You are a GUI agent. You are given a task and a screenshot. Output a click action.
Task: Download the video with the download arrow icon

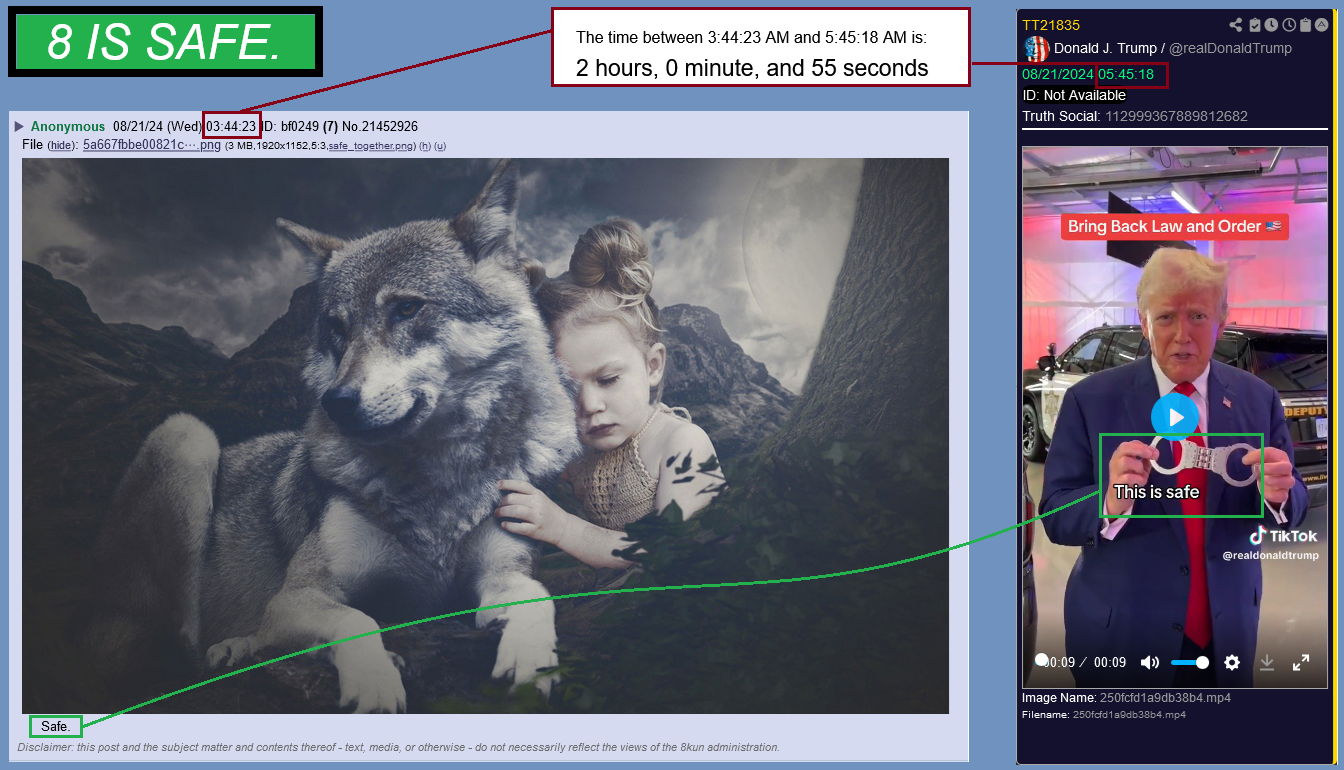(1266, 662)
